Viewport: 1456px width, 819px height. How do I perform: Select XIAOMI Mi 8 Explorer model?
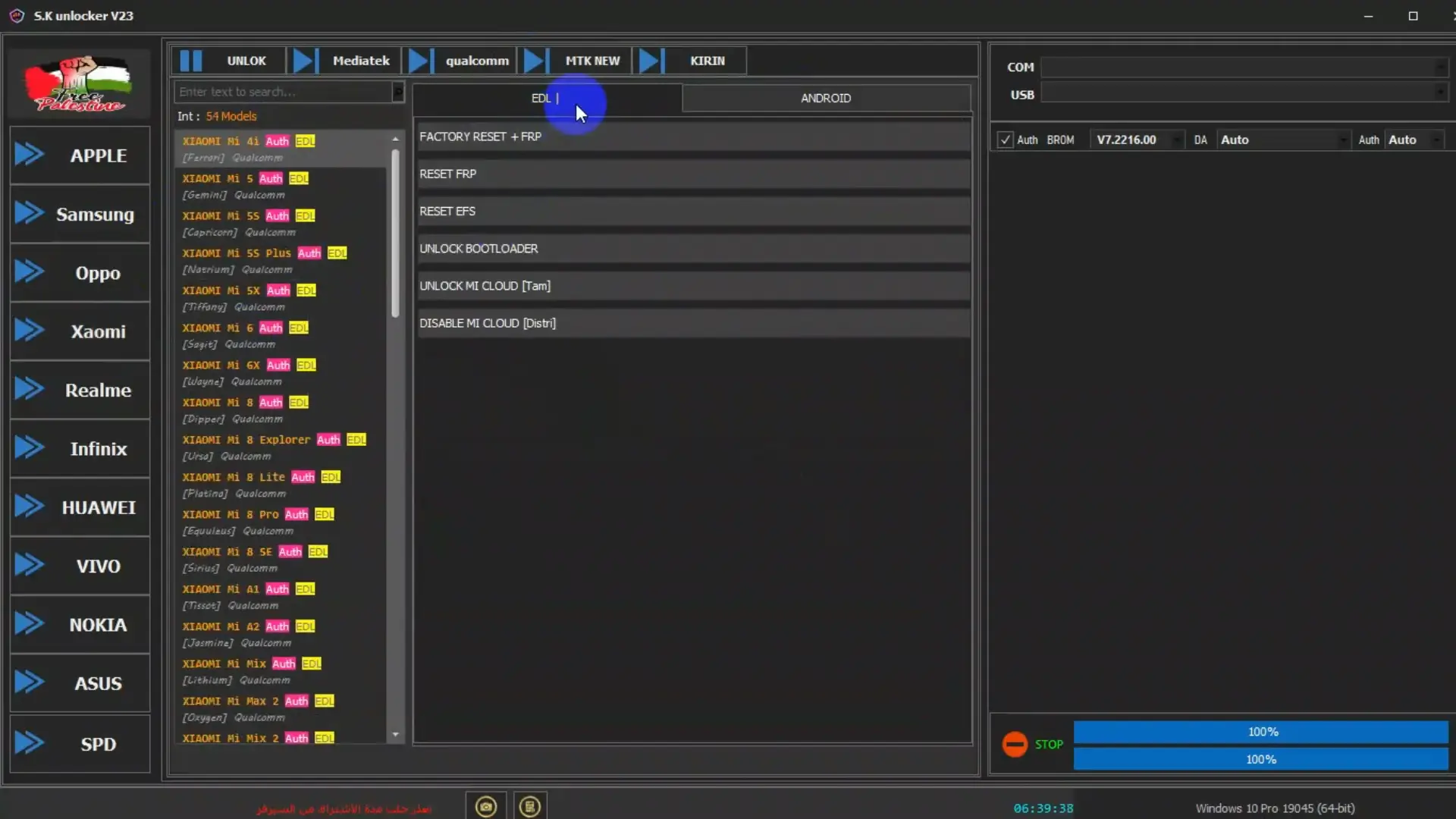(x=281, y=447)
